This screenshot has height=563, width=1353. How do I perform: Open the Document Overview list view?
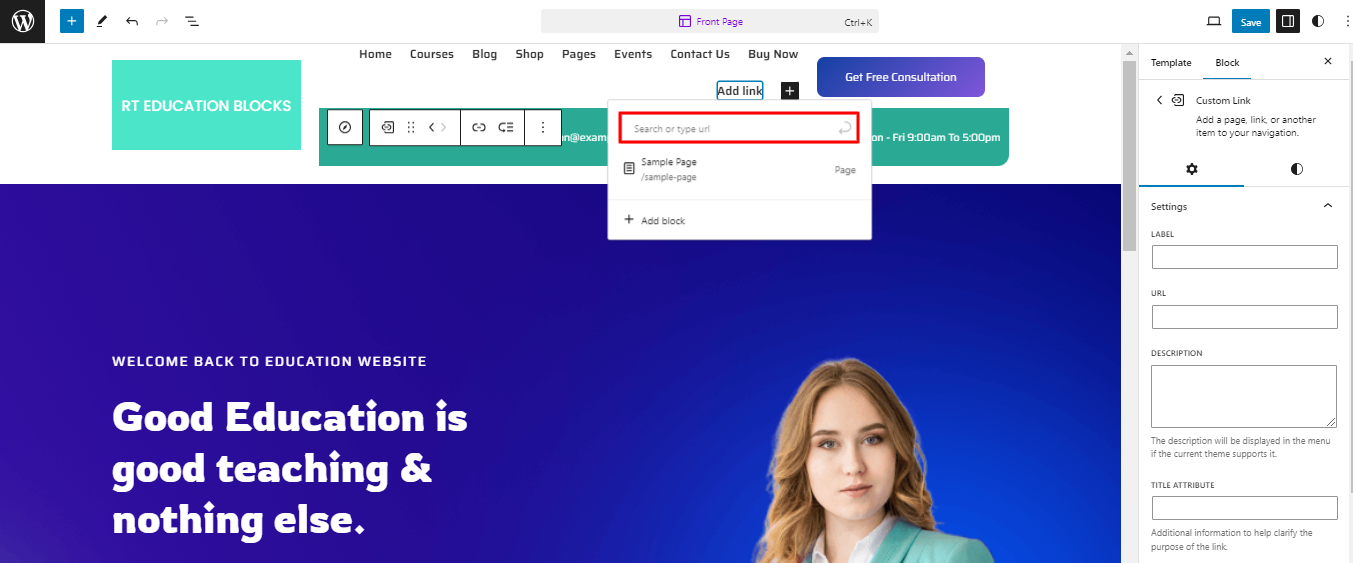[192, 21]
